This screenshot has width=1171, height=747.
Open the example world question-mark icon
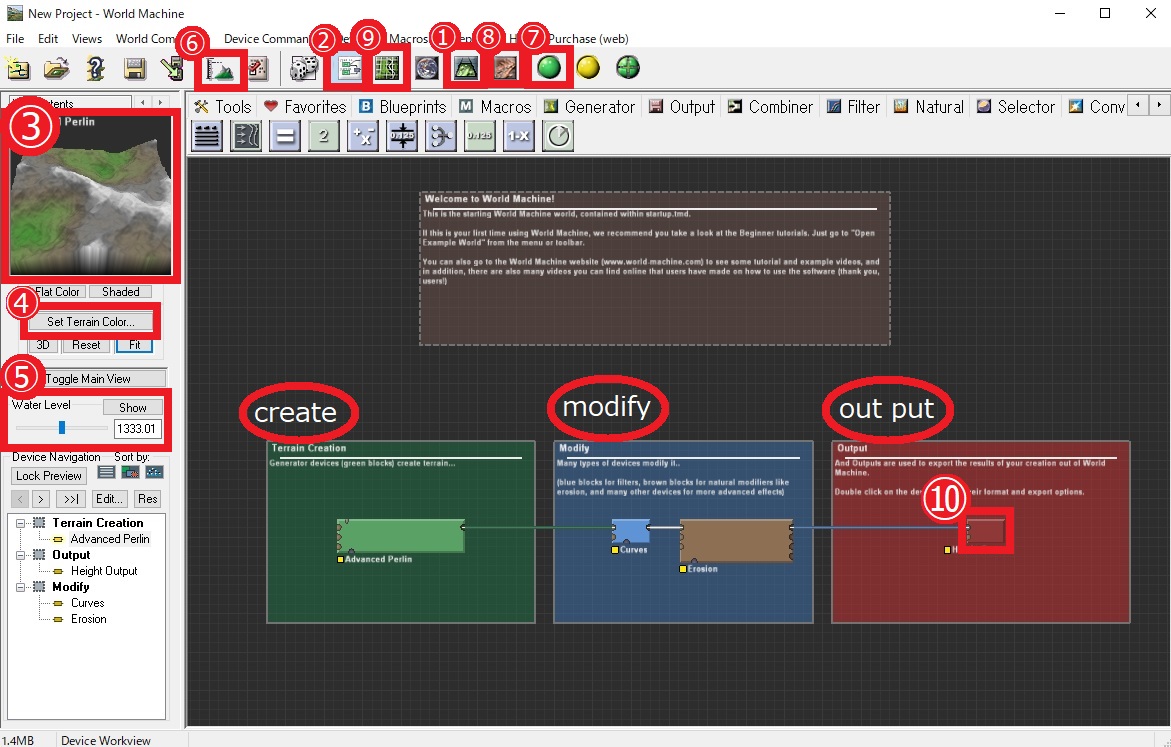tap(96, 68)
